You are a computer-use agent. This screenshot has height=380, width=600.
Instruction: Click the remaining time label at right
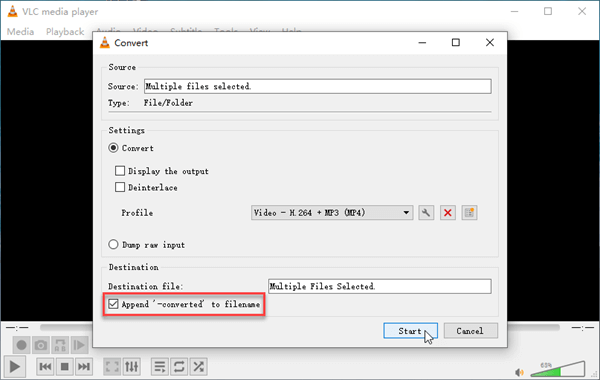[x=582, y=328]
